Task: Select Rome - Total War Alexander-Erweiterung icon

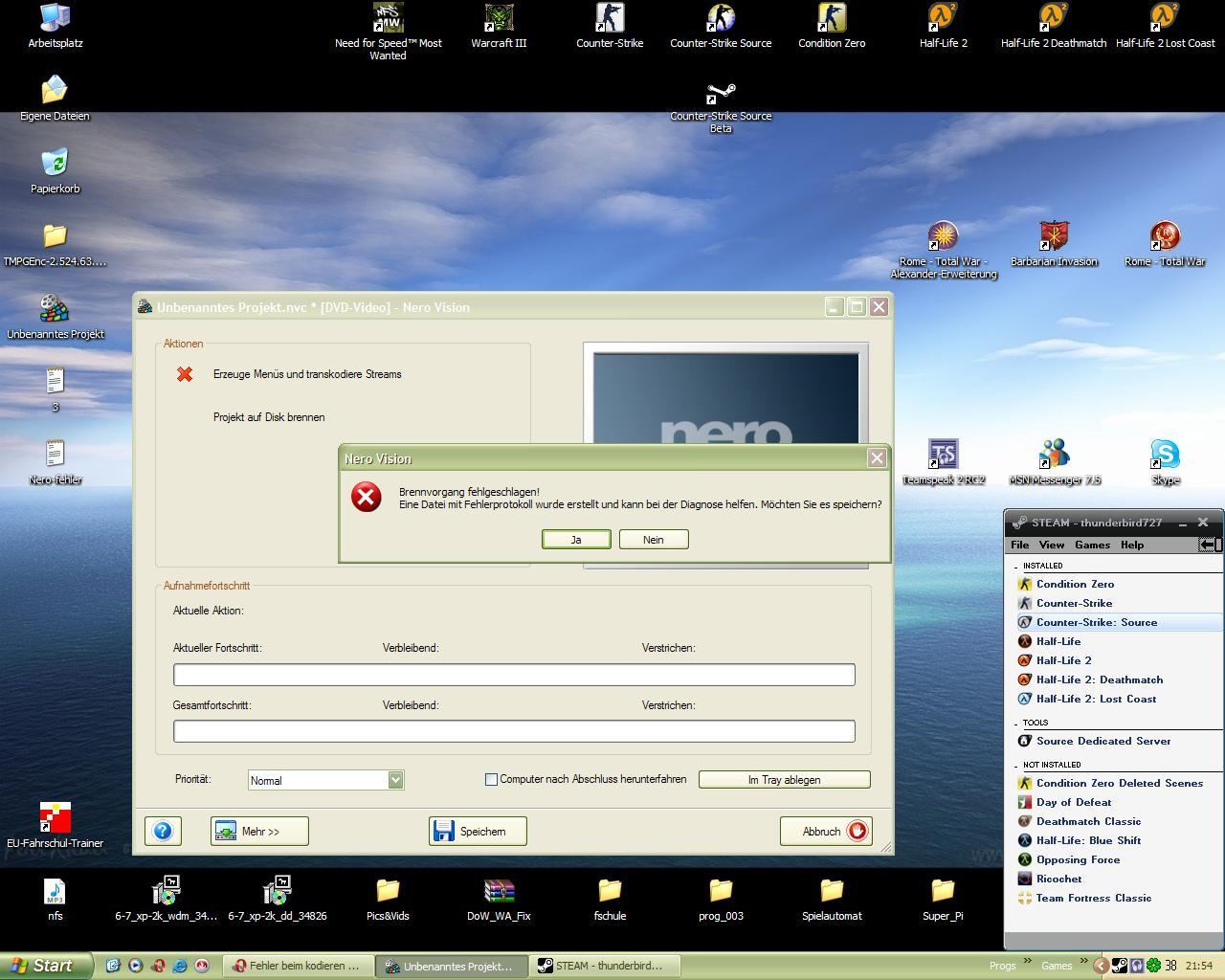Action: 943,236
